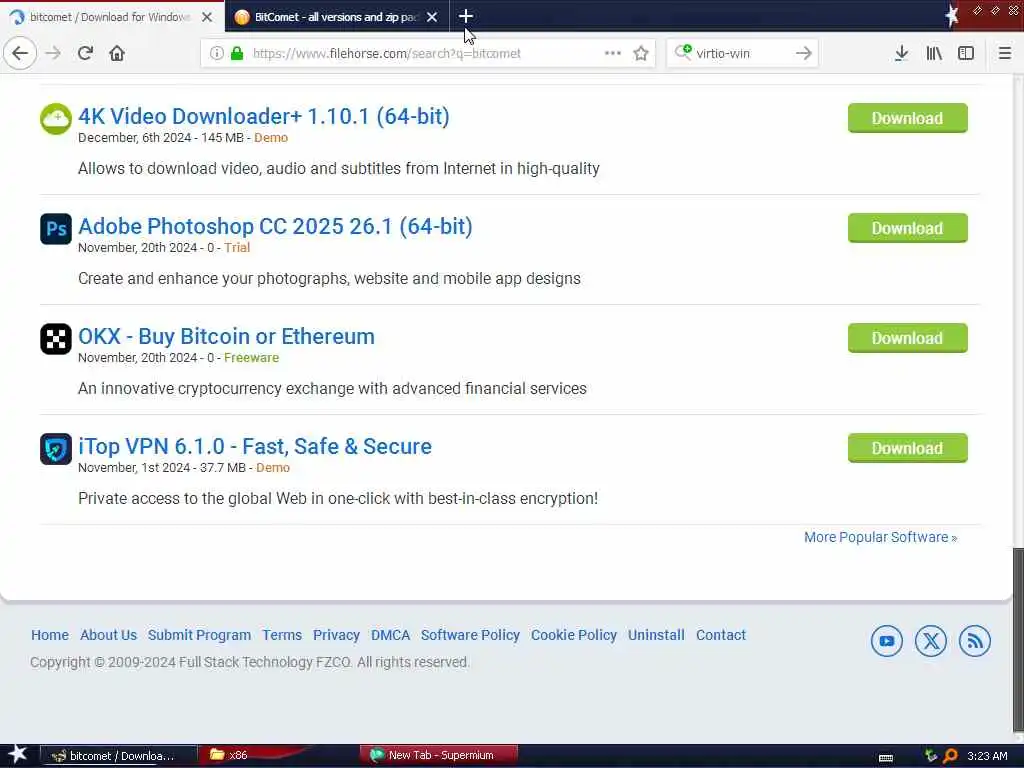Open Terms footer link
Image resolution: width=1024 pixels, height=768 pixels.
(x=282, y=635)
